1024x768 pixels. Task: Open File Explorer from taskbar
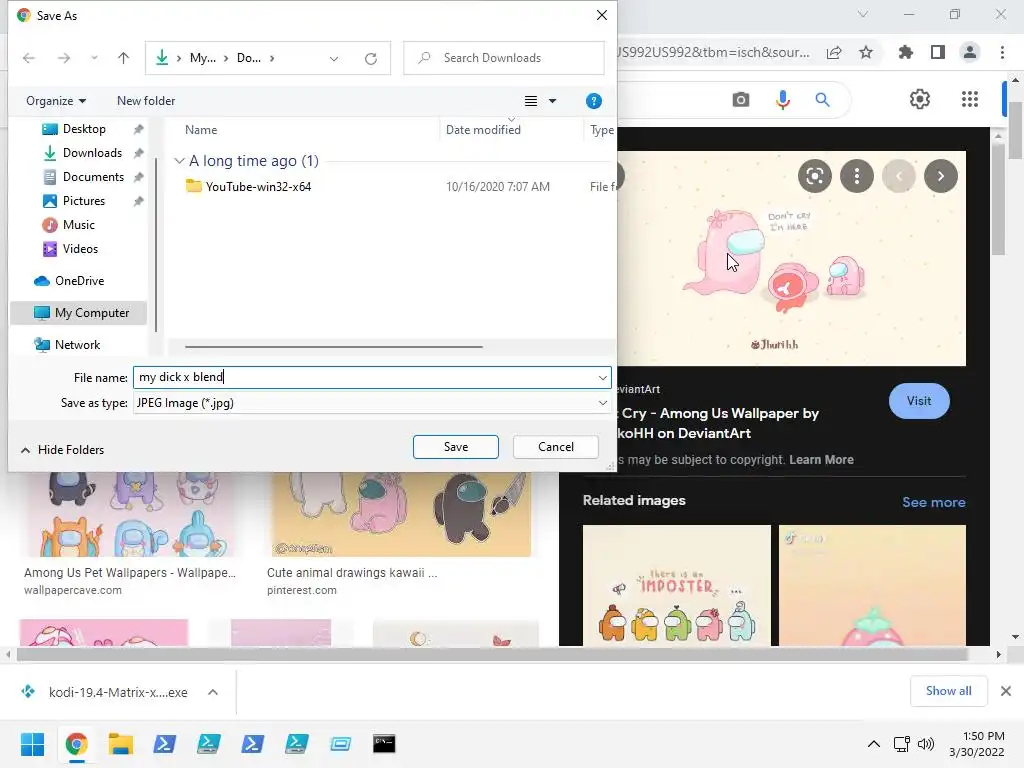pos(120,744)
